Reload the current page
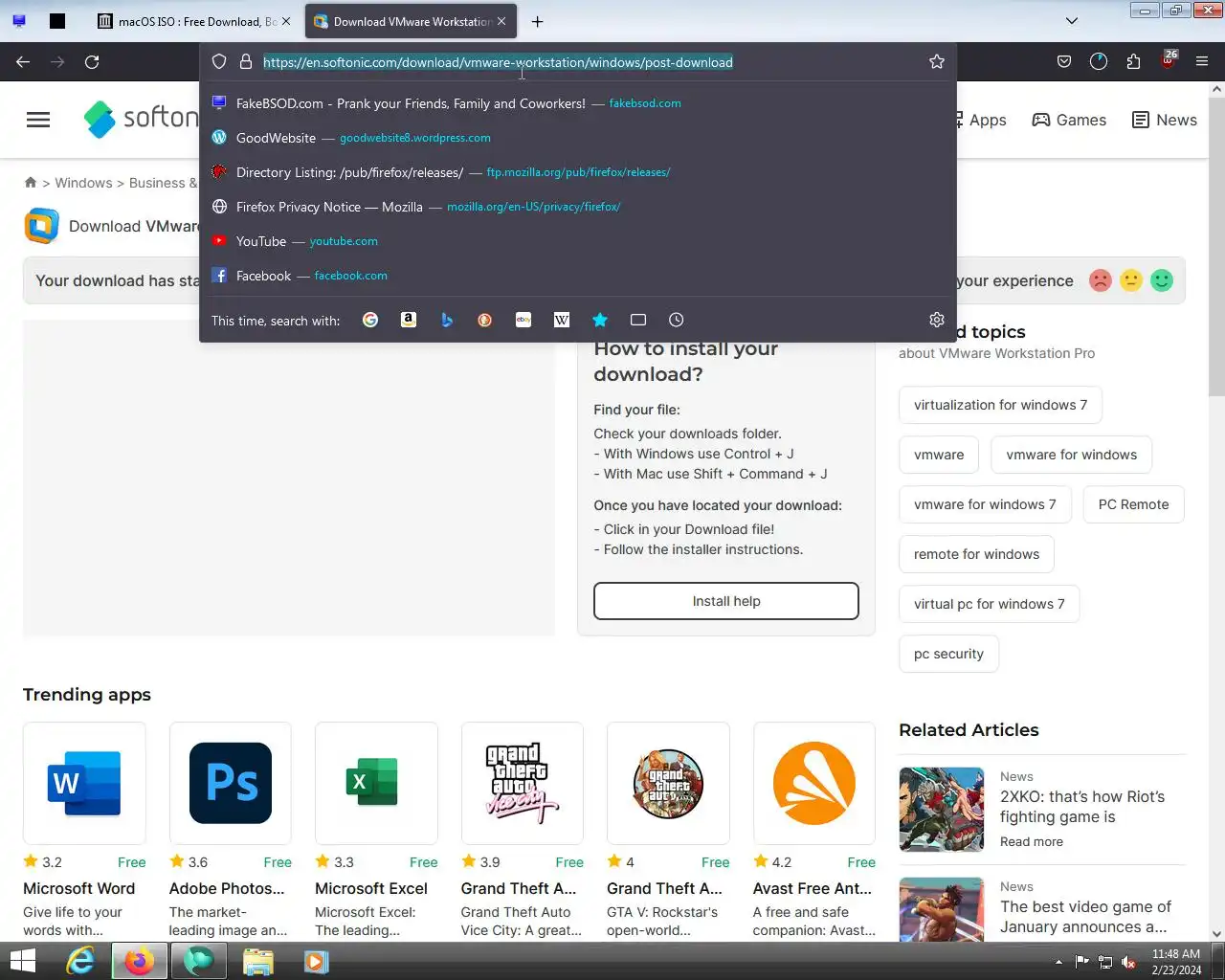 [92, 61]
